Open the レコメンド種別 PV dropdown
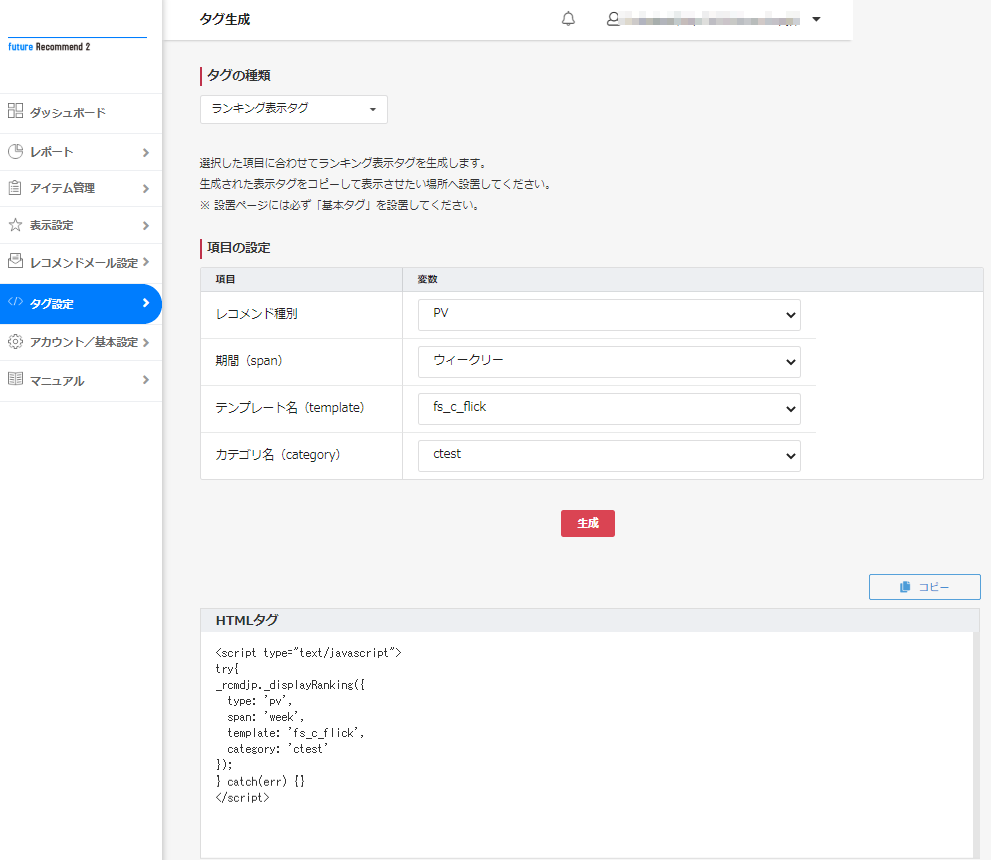The width and height of the screenshot is (991, 860). click(x=609, y=315)
